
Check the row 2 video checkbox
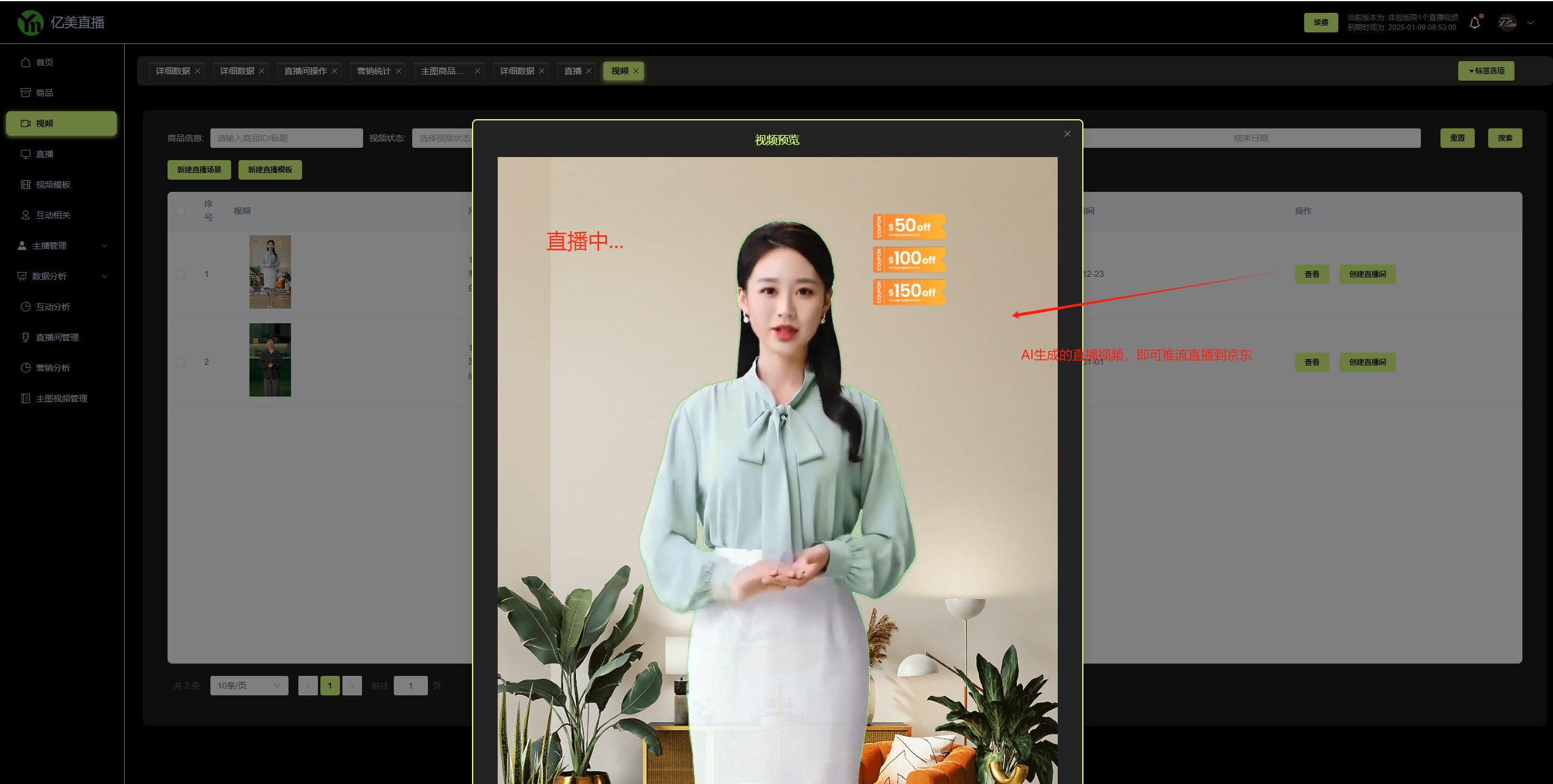pyautogui.click(x=180, y=362)
